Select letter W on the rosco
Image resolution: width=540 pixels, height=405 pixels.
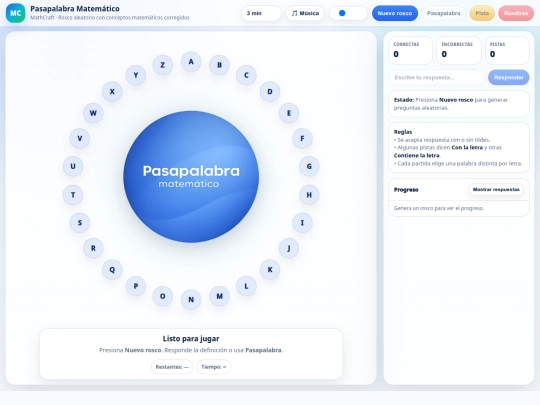[x=93, y=113]
